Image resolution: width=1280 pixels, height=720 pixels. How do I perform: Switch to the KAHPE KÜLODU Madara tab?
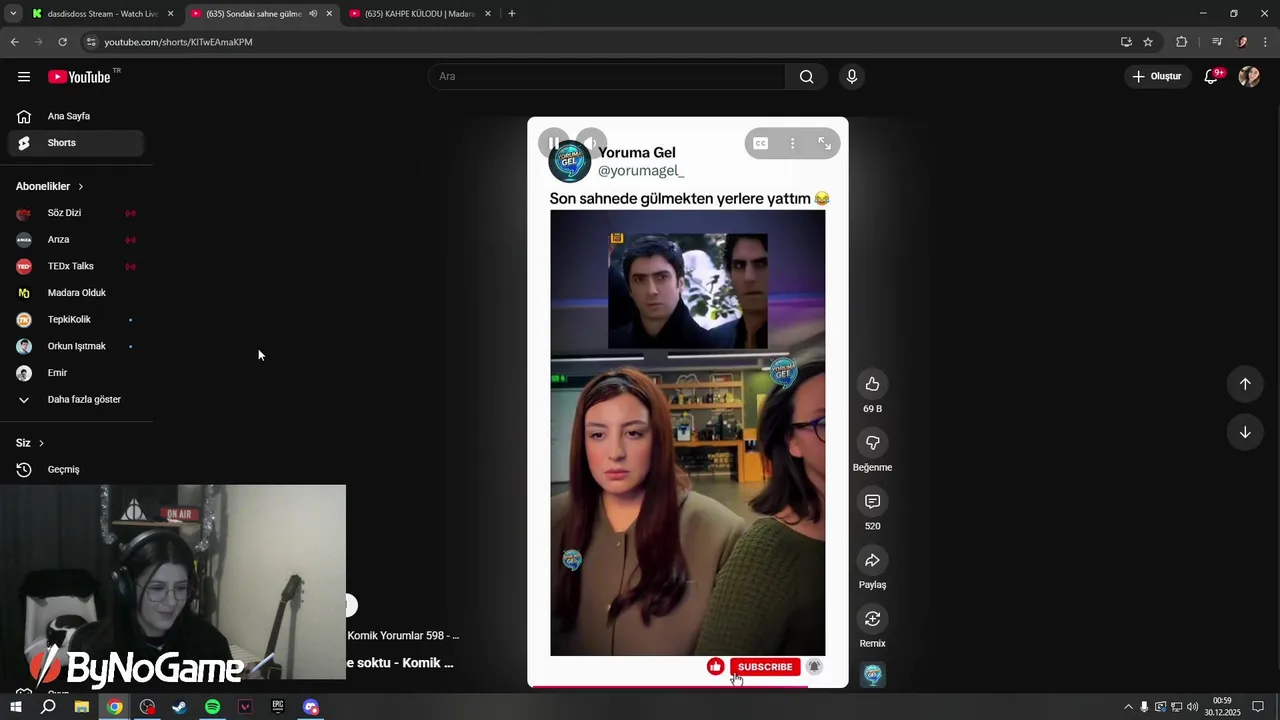click(419, 14)
